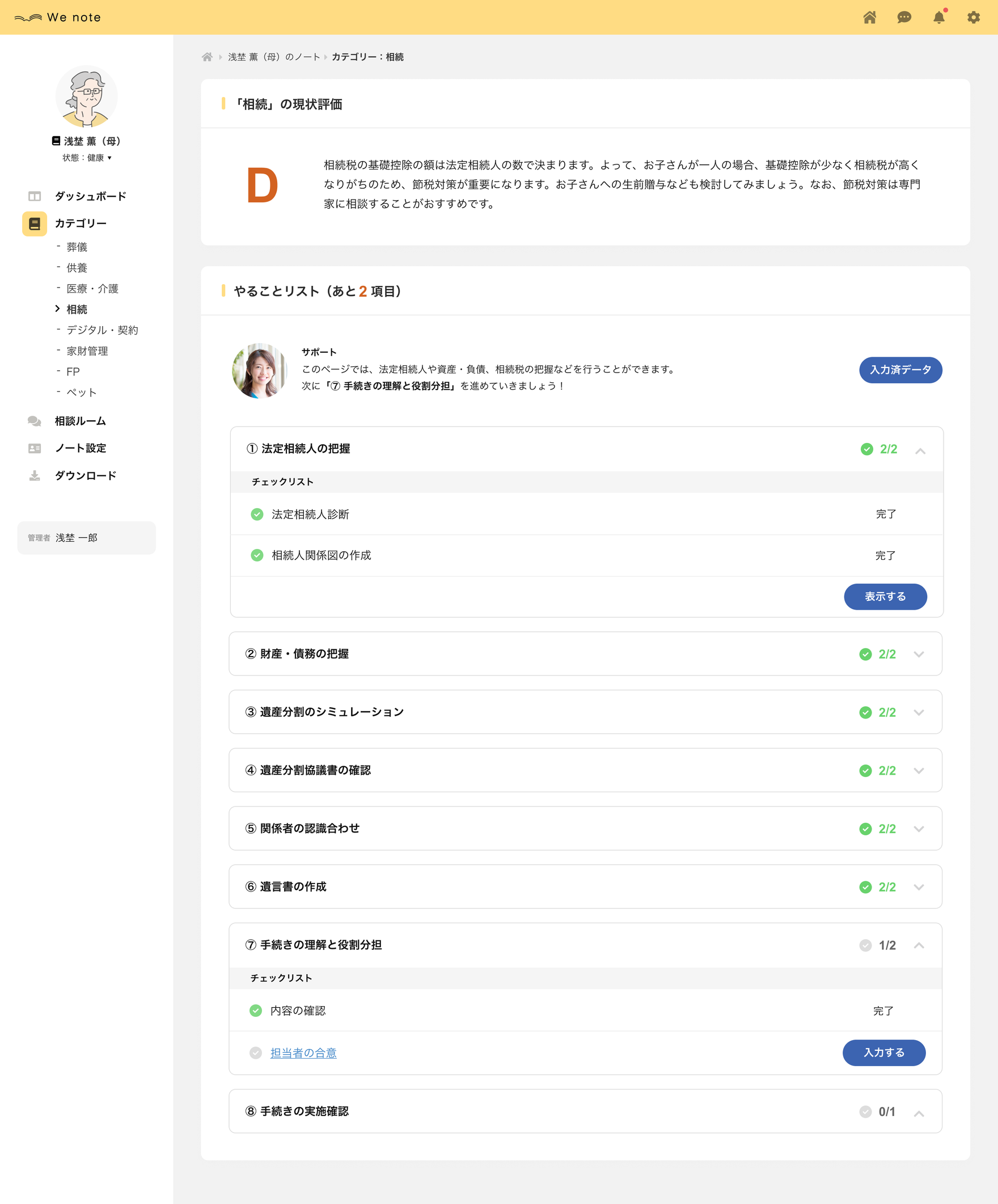Click the 相談ルーム chat bubbles icon
The height and width of the screenshot is (1204, 998).
(x=35, y=421)
